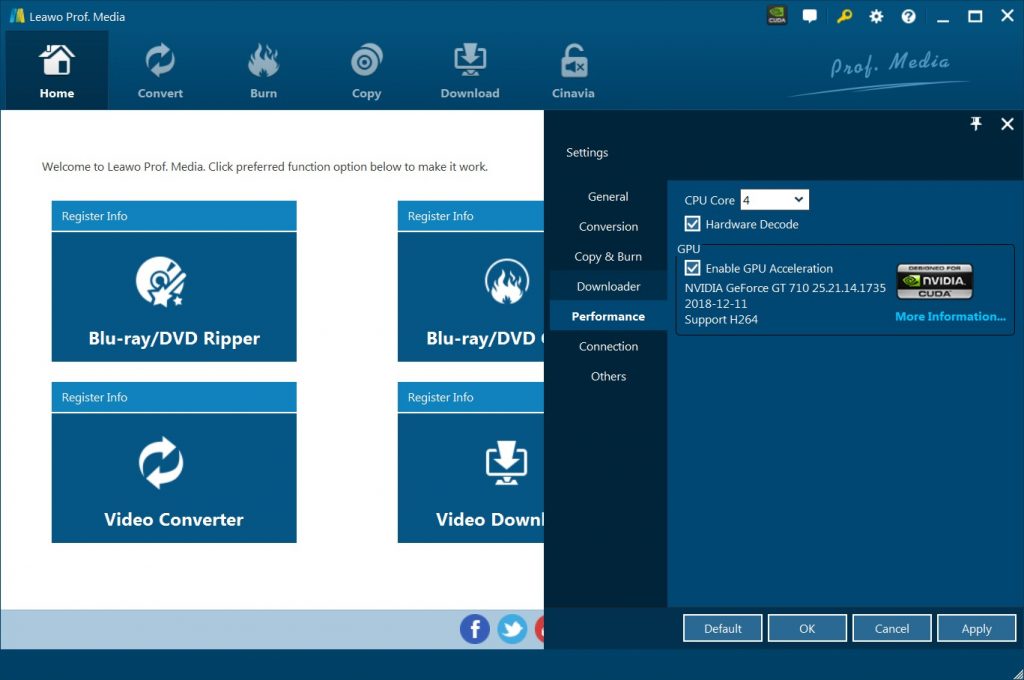Open the Download module

[469, 70]
